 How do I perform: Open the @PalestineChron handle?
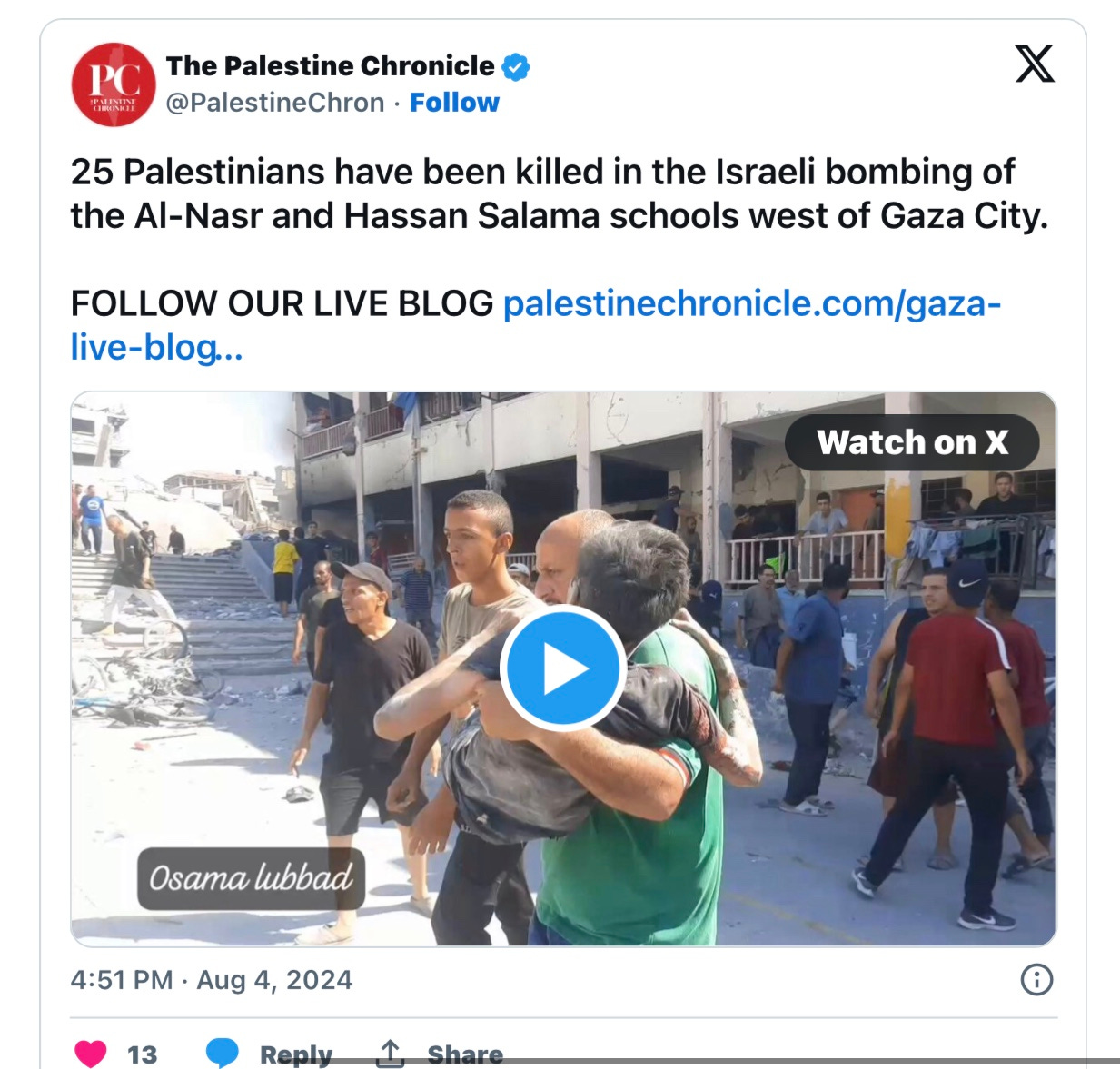tap(275, 103)
